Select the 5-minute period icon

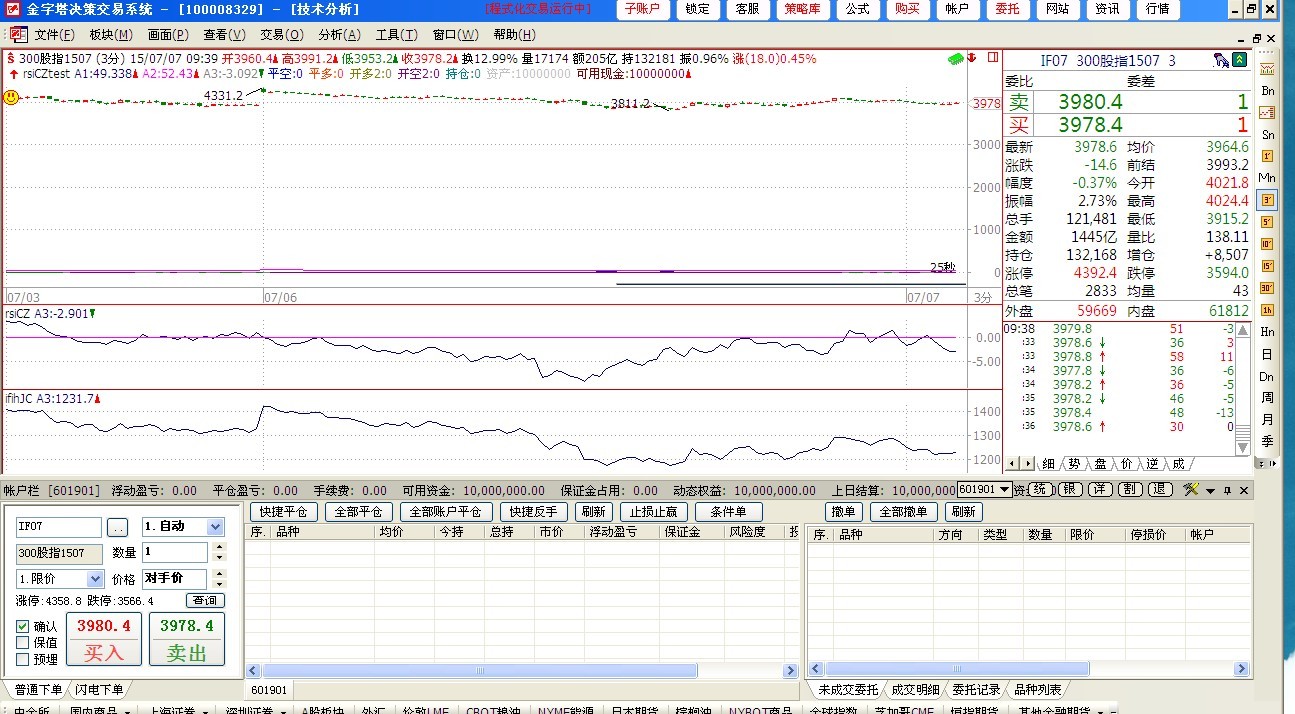pos(1267,222)
